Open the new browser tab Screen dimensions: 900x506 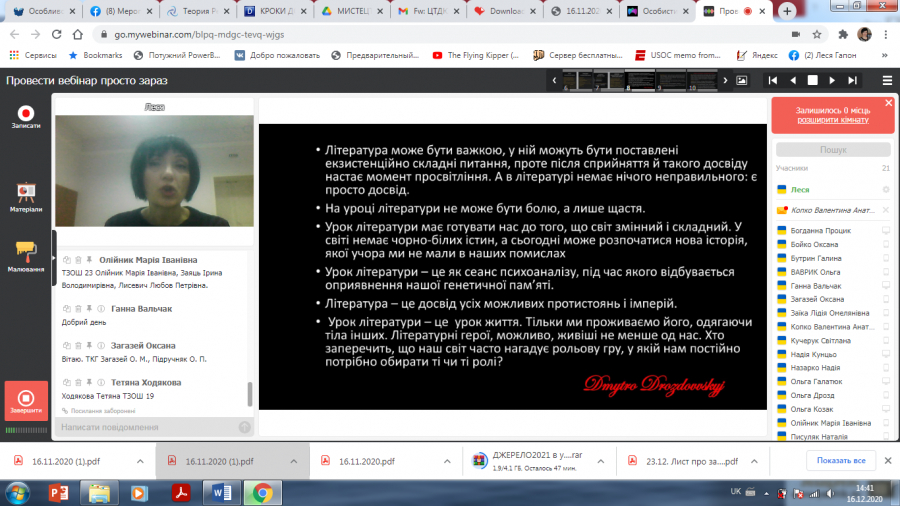point(787,11)
